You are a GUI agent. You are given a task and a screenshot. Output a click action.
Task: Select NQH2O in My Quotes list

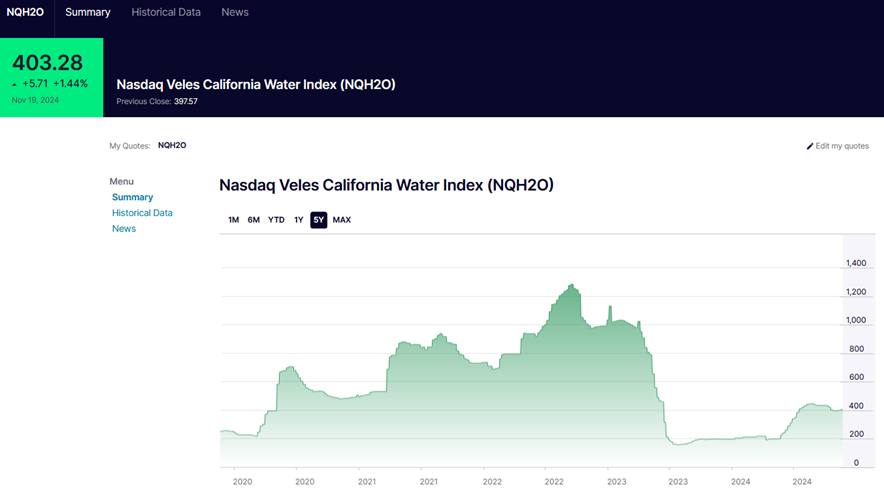click(172, 145)
